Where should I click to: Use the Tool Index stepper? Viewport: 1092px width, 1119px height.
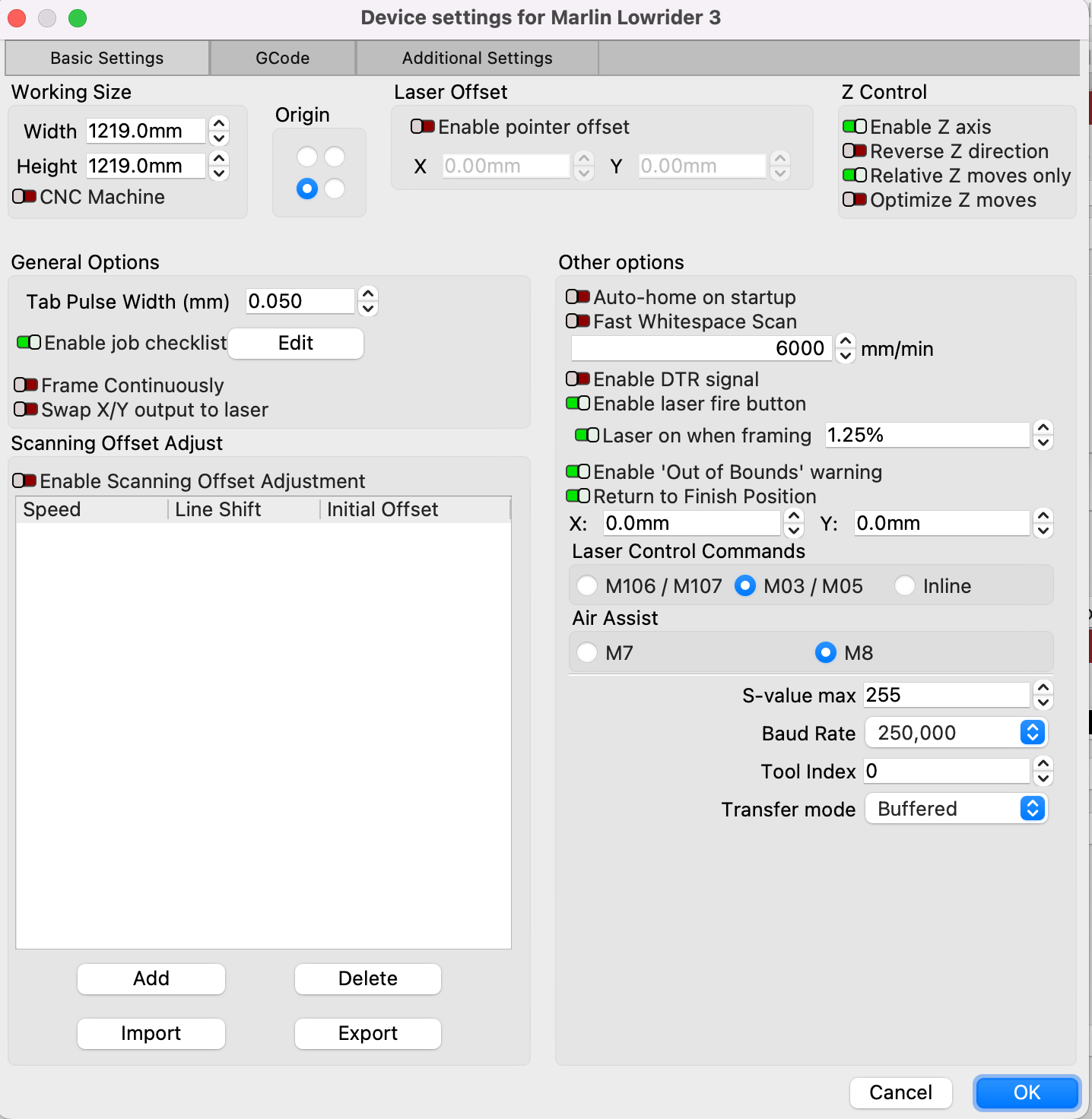[x=1043, y=771]
